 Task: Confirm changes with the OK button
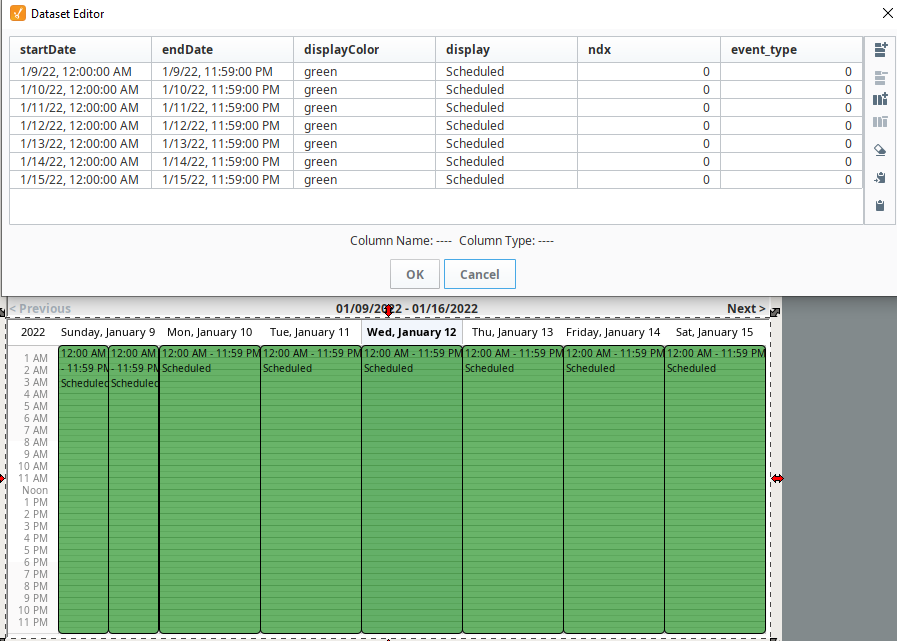point(415,274)
